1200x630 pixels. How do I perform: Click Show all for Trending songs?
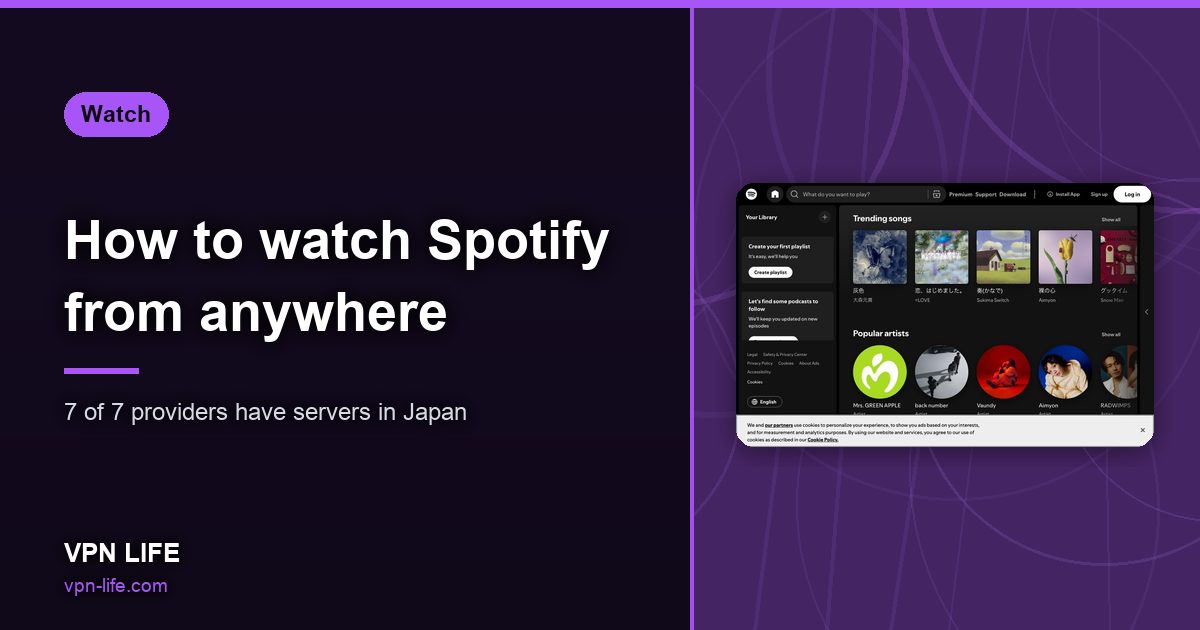[1111, 219]
